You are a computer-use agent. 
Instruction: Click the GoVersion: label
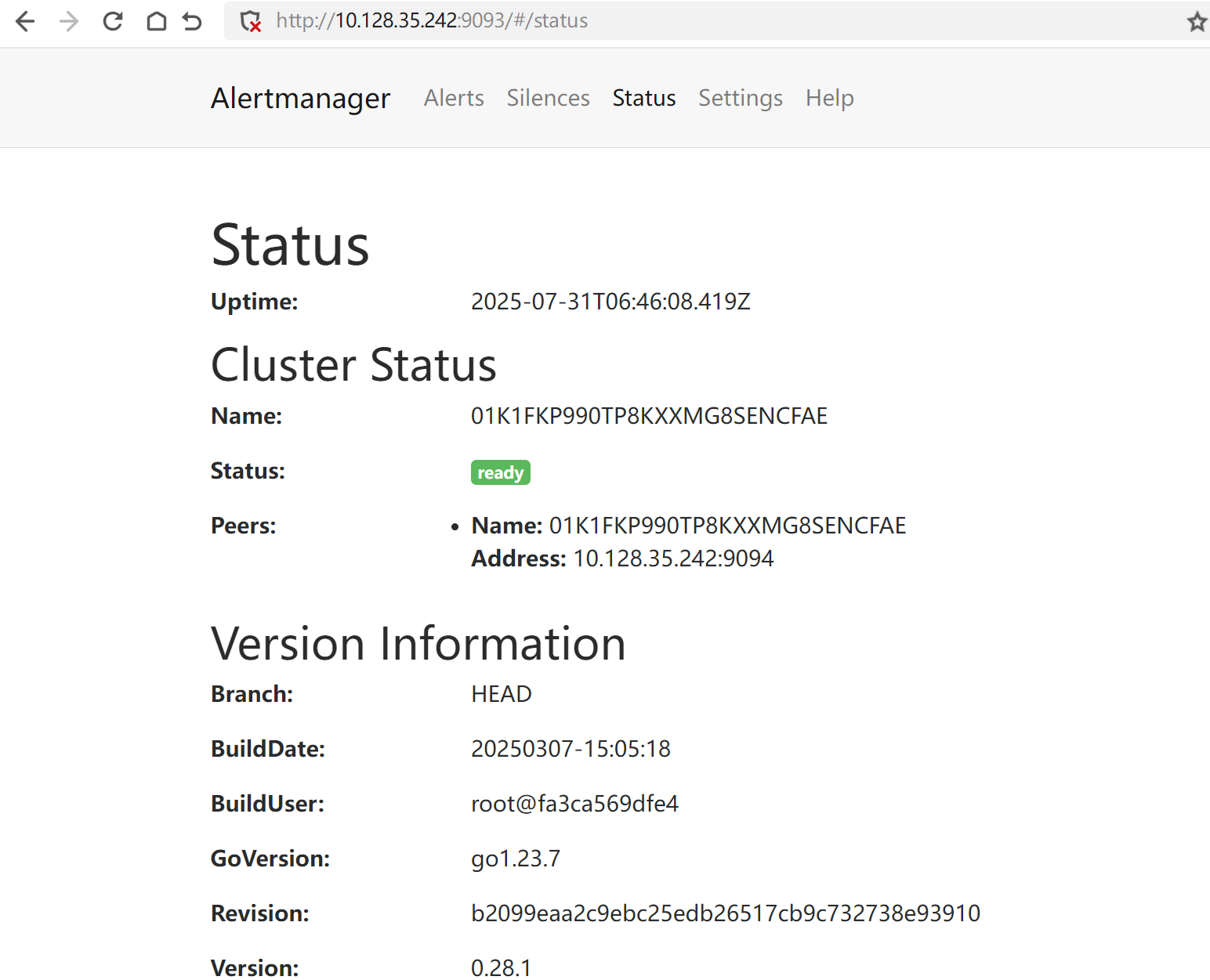point(270,859)
